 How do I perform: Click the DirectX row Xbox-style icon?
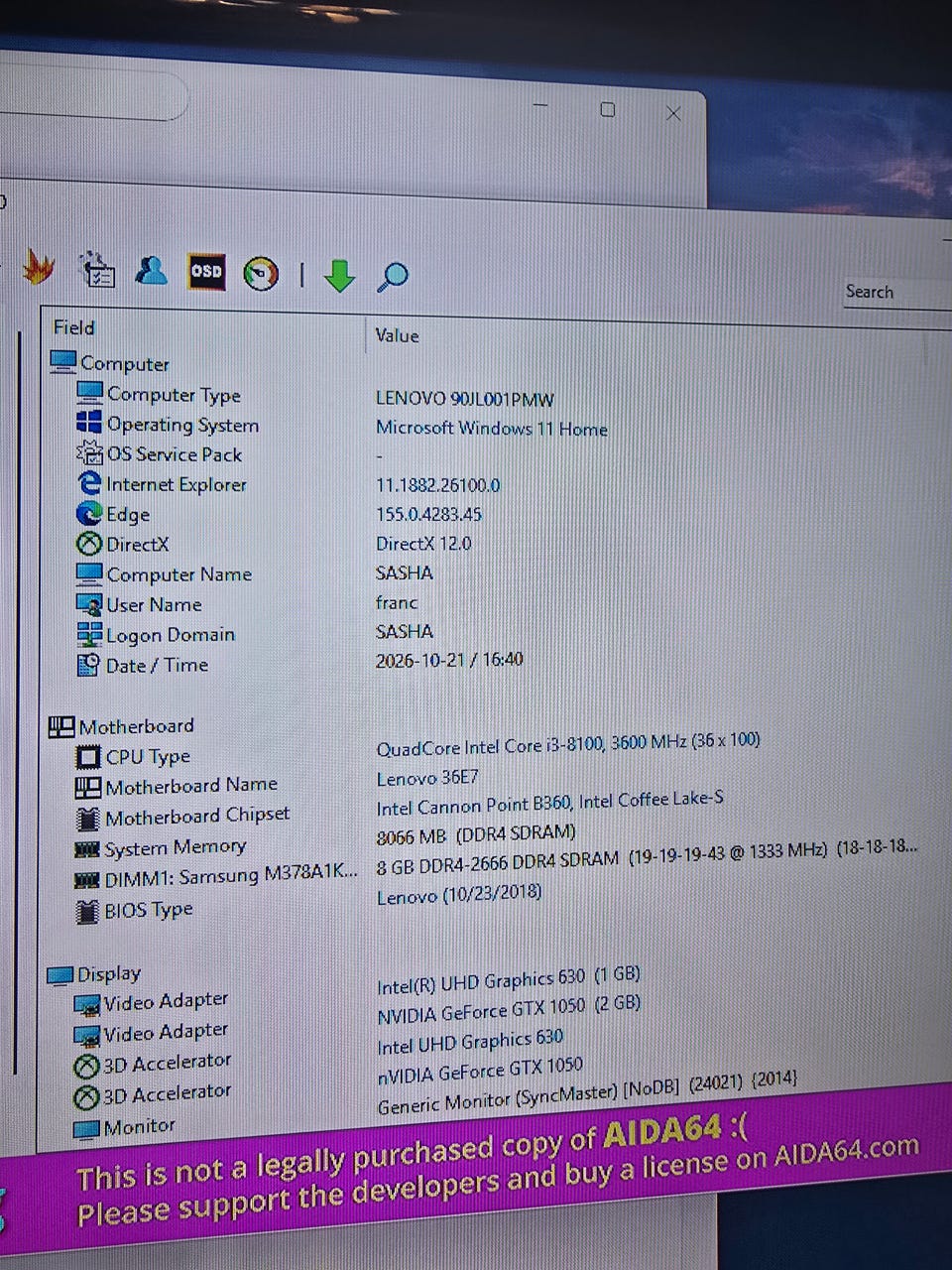pos(89,544)
